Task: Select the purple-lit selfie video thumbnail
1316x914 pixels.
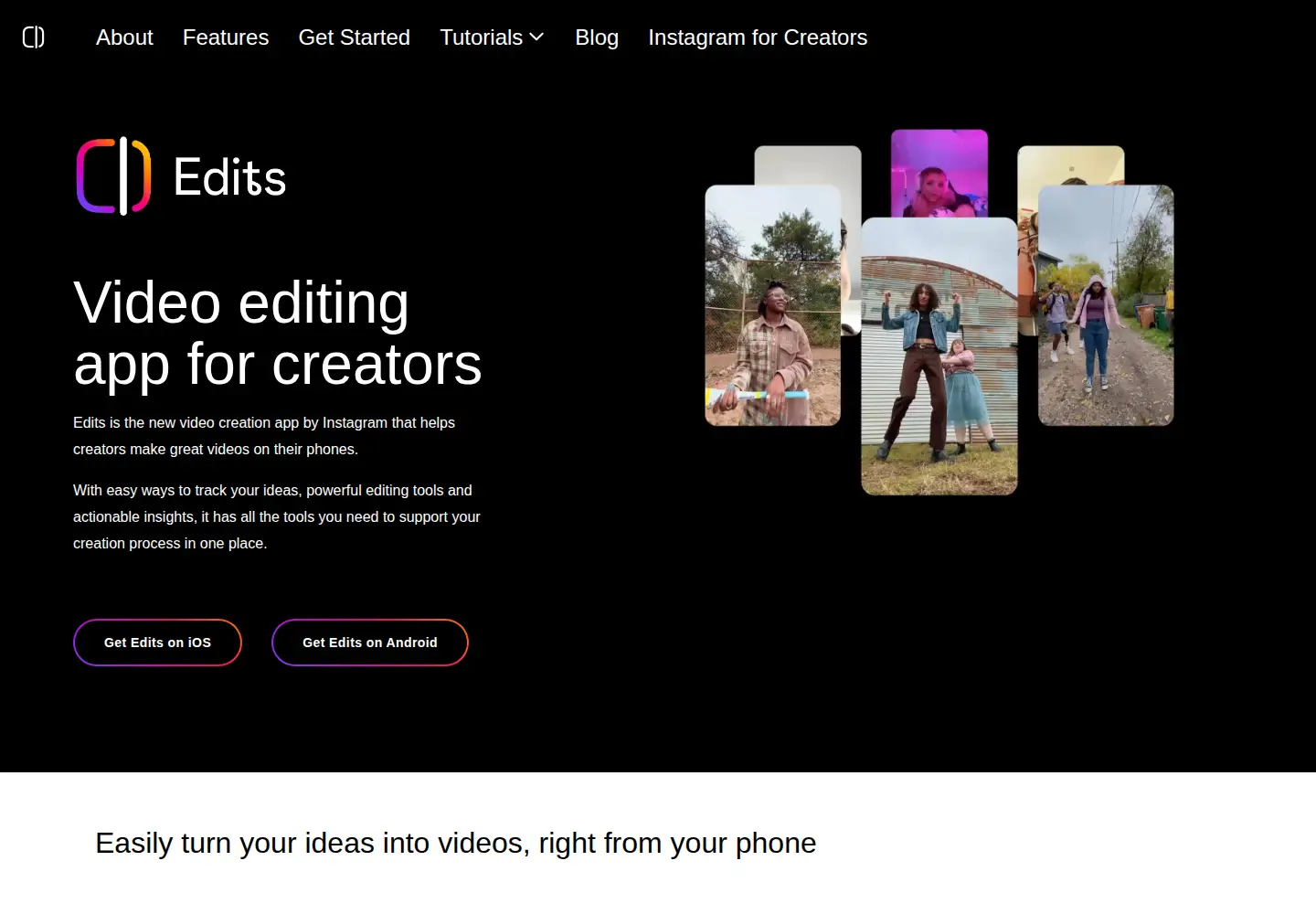Action: tap(939, 174)
